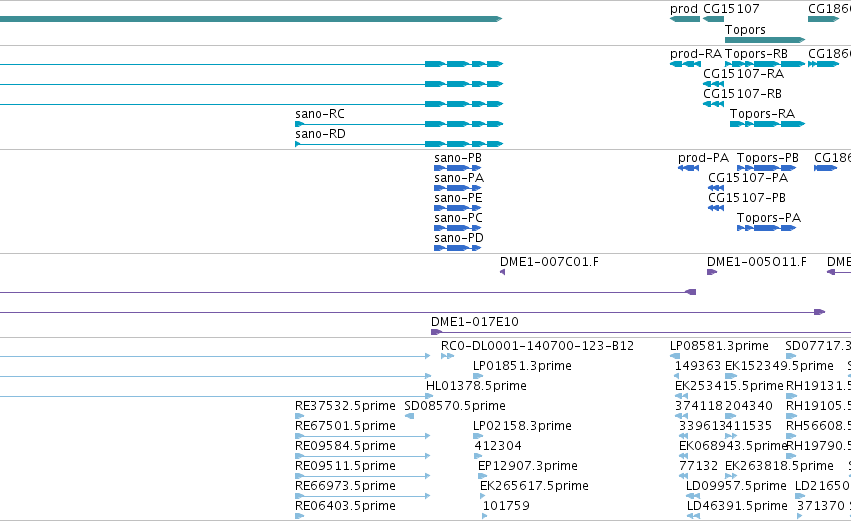Select the prod gene feature
Image resolution: width=851 pixels, height=521 pixels.
(x=685, y=19)
